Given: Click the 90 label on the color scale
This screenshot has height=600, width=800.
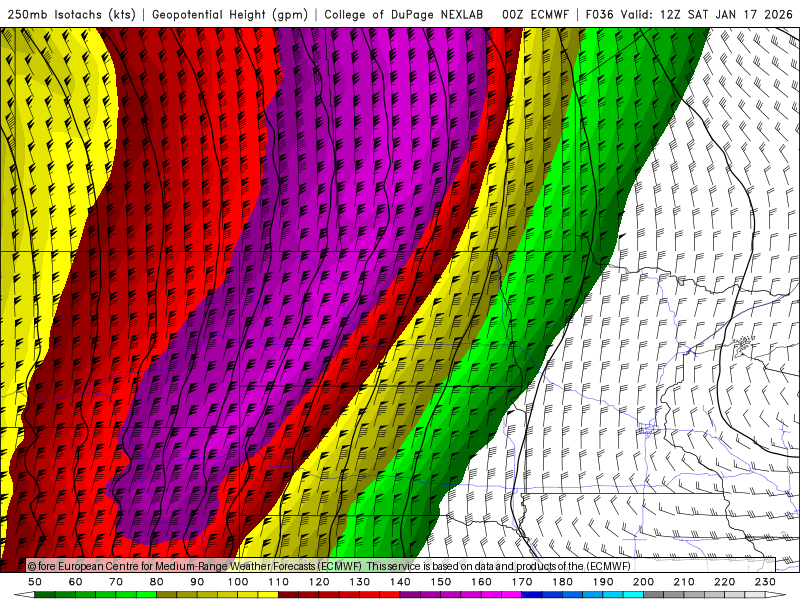Looking at the screenshot, I should [197, 582].
